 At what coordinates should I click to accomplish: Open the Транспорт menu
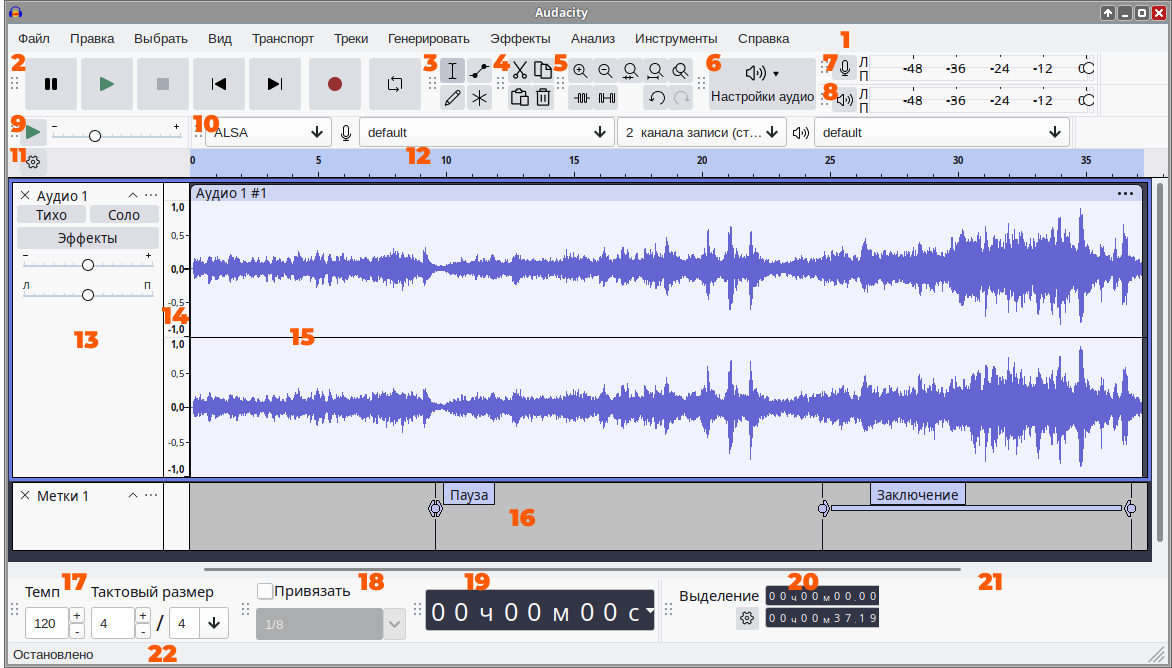[283, 39]
